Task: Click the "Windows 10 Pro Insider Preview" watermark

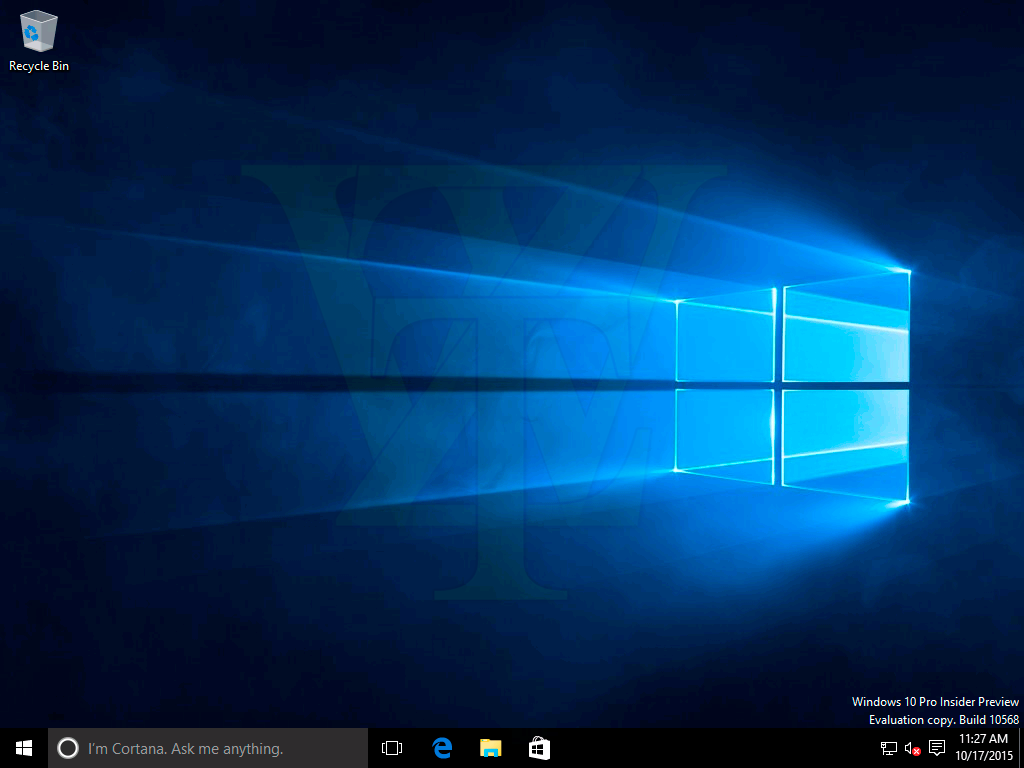Action: [x=935, y=702]
